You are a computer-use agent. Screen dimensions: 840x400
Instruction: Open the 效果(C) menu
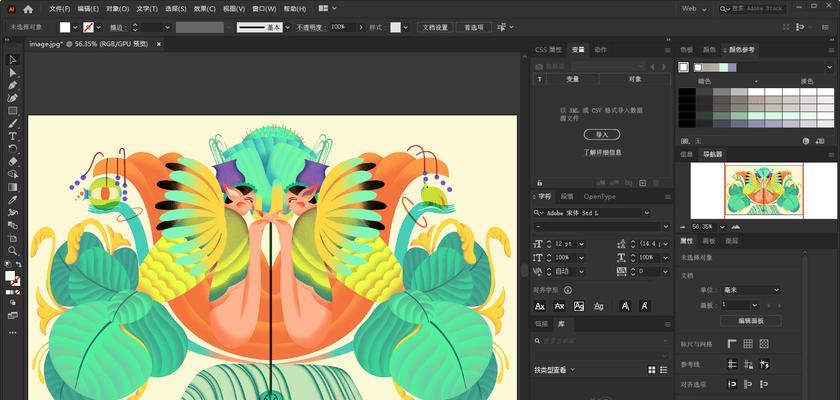(205, 9)
